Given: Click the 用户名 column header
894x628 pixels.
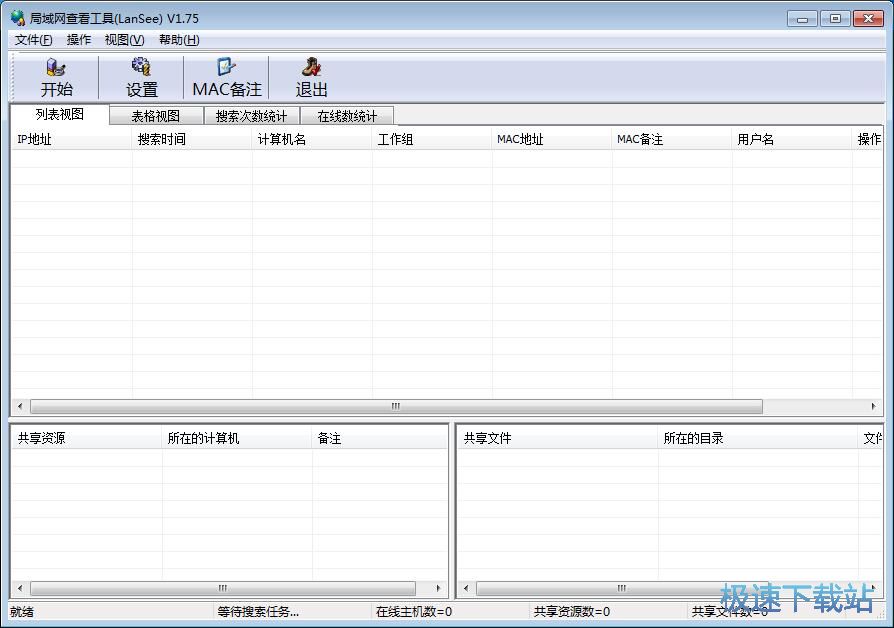Looking at the screenshot, I should pos(792,139).
